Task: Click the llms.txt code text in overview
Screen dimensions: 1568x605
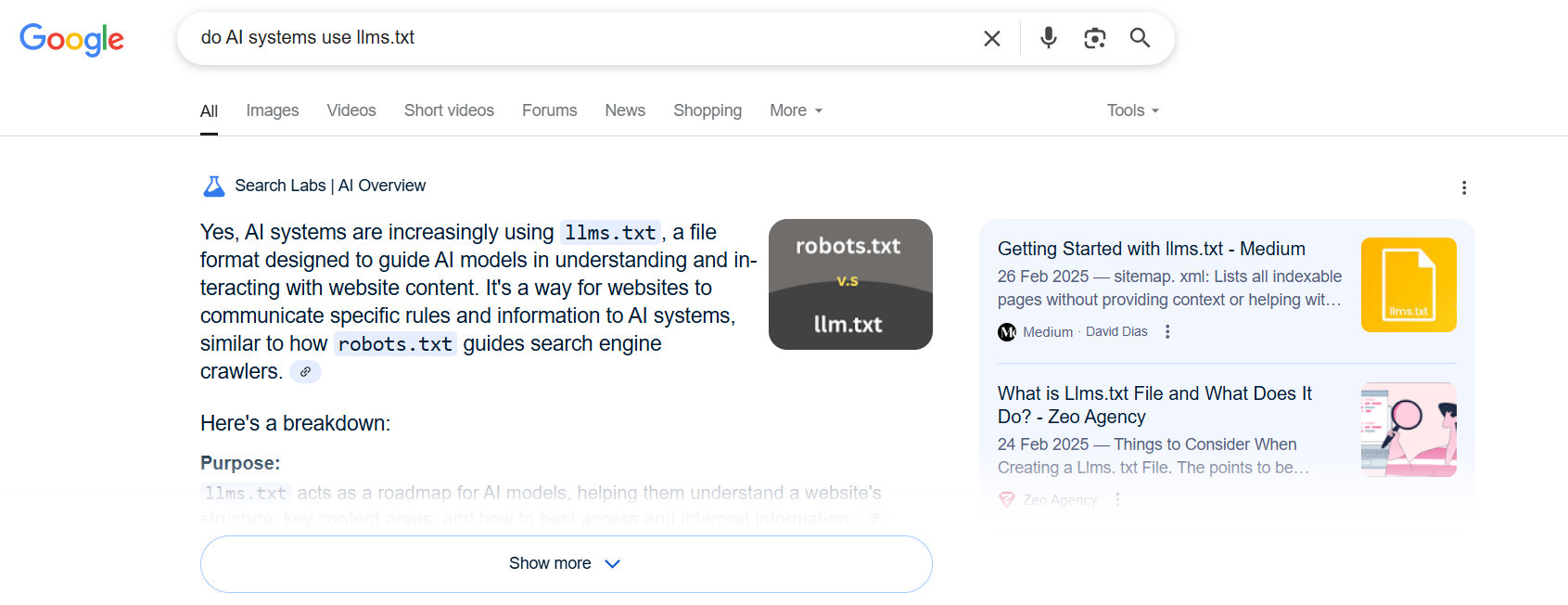Action: (x=610, y=233)
